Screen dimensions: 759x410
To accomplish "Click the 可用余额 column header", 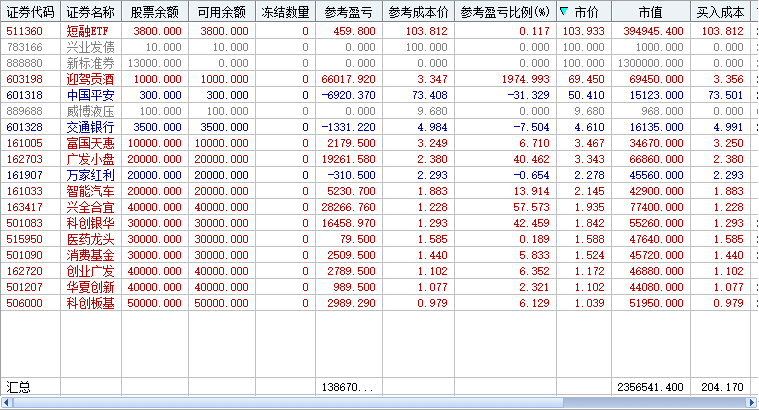I will click(x=222, y=12).
